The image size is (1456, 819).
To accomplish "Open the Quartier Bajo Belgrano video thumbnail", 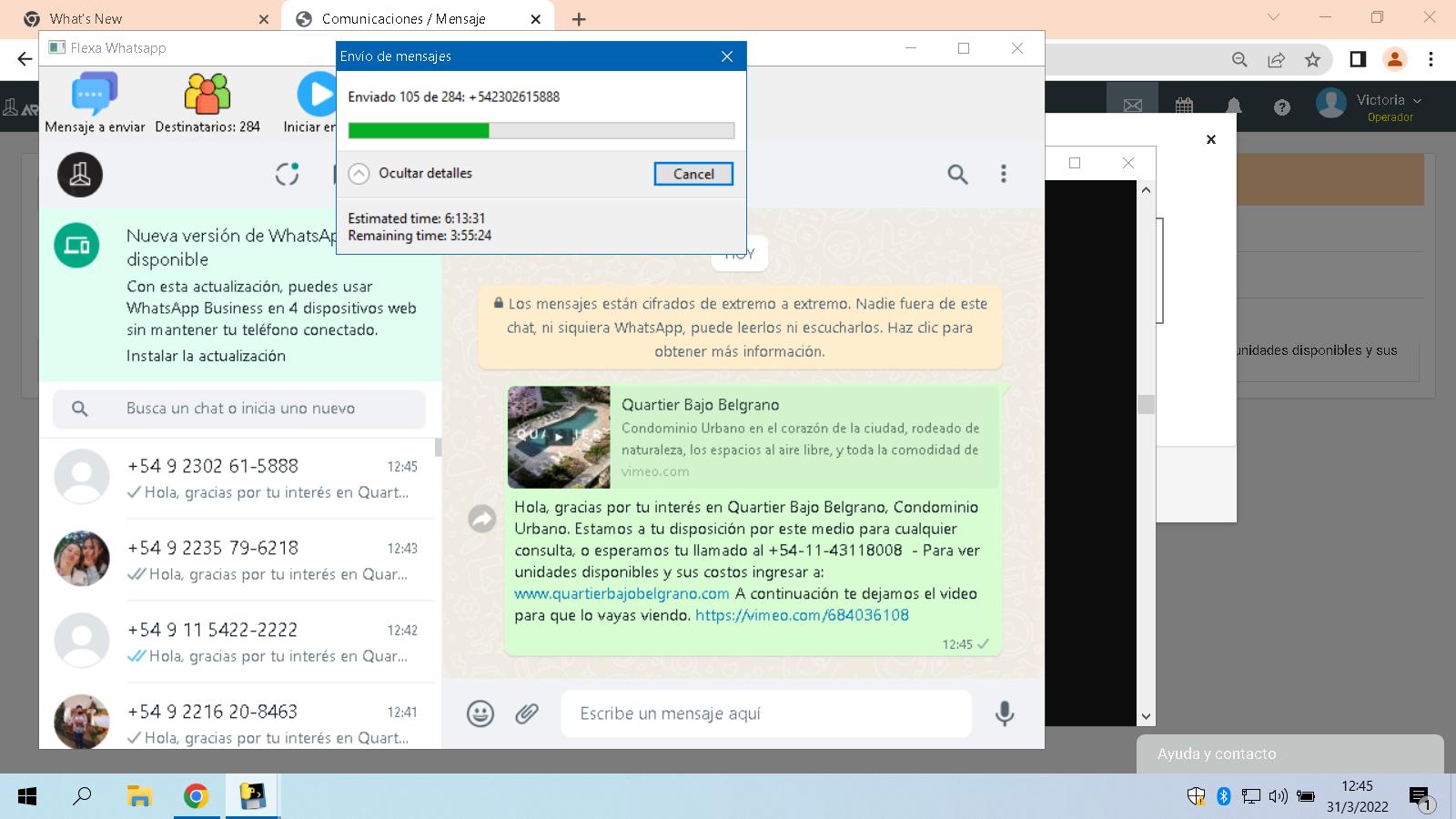I will [x=559, y=437].
